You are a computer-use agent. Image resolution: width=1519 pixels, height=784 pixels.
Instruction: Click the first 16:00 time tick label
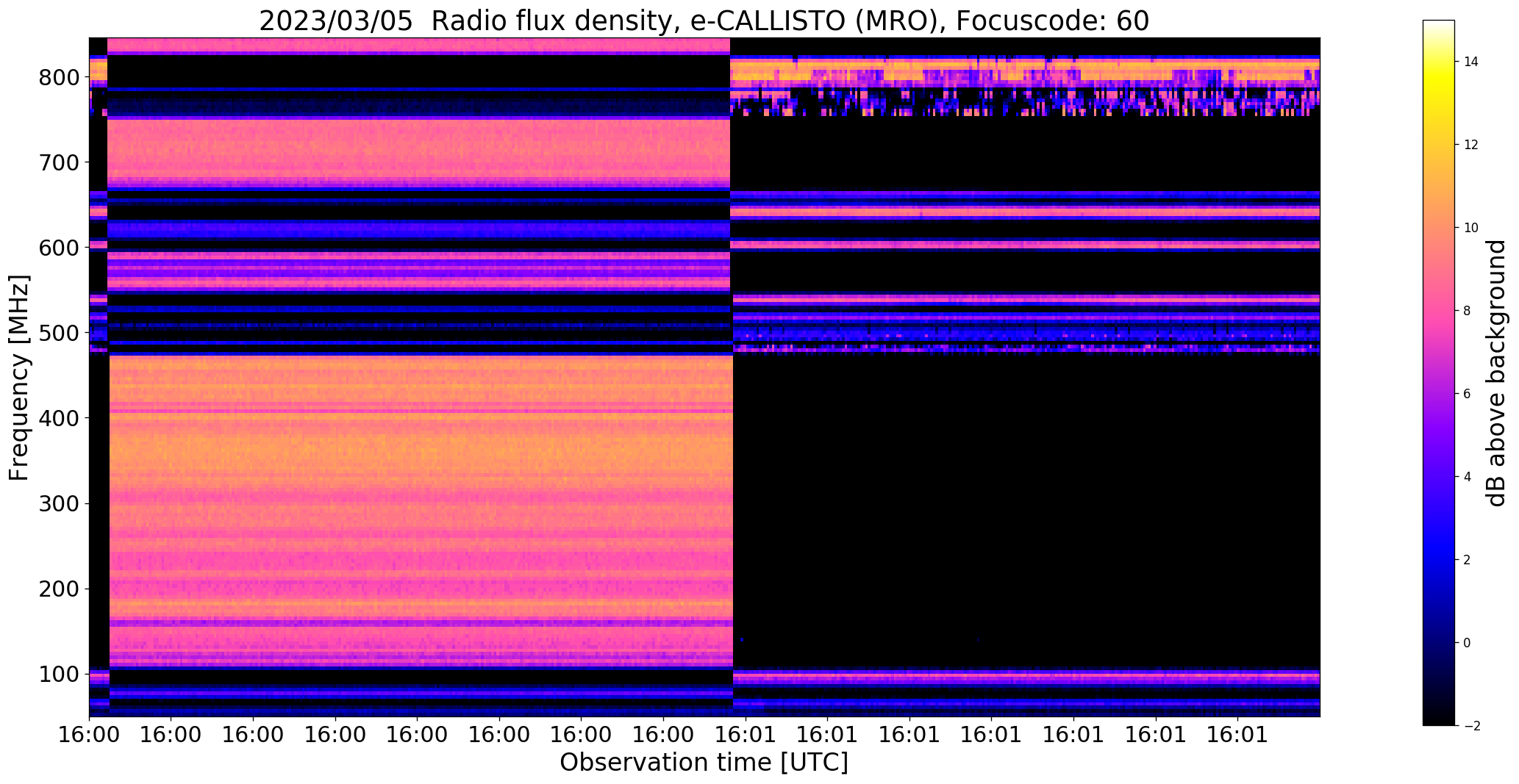pos(89,735)
